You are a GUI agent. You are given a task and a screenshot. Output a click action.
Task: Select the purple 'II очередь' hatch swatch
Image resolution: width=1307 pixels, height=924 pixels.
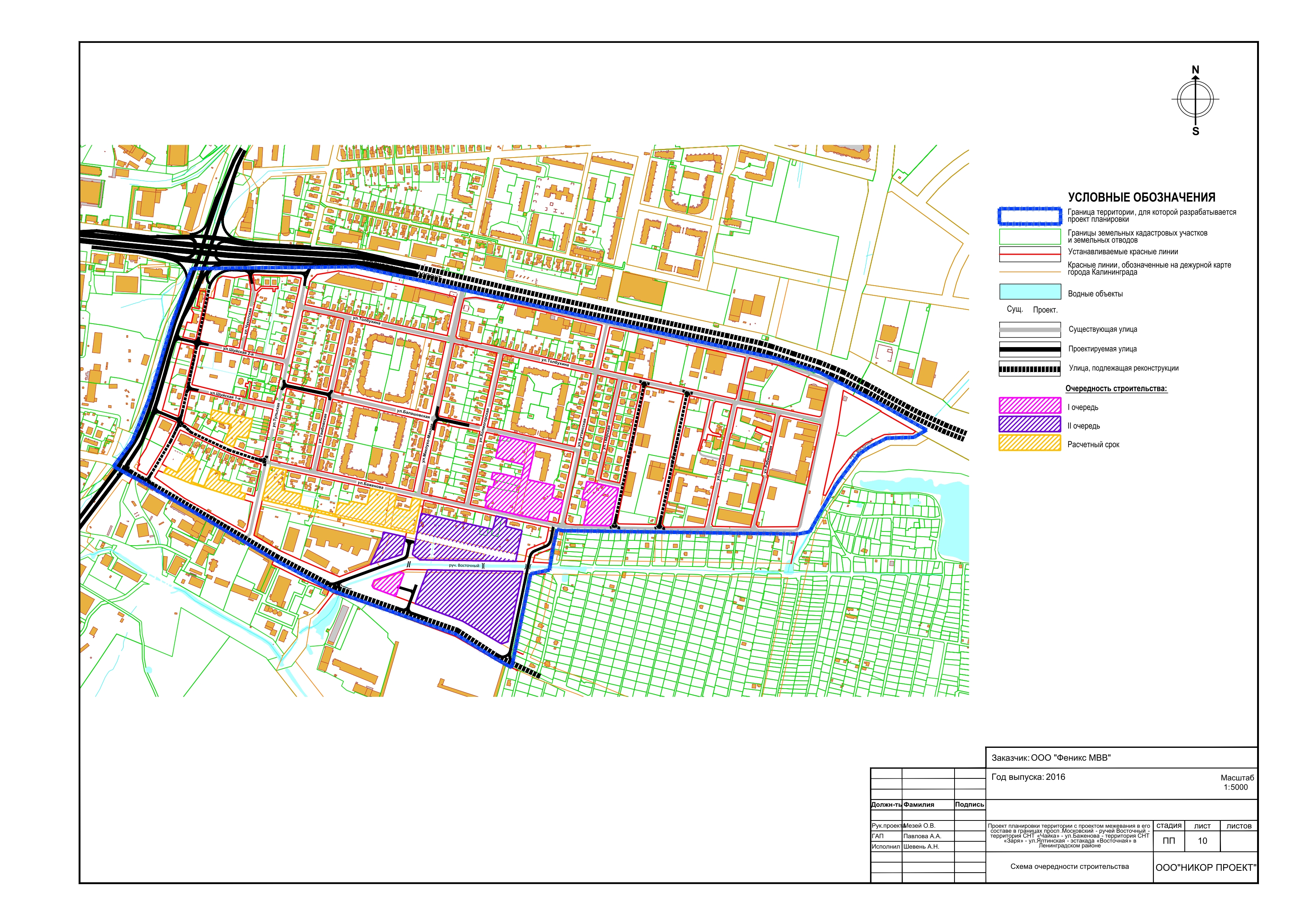(1030, 425)
